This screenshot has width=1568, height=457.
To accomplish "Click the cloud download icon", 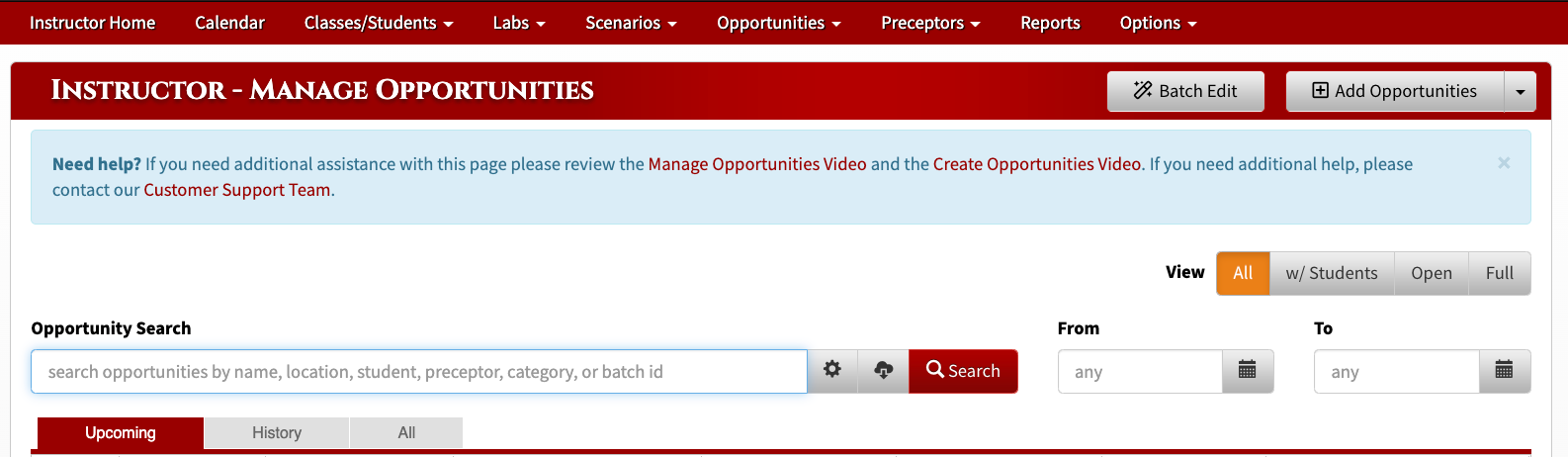I will tap(883, 371).
